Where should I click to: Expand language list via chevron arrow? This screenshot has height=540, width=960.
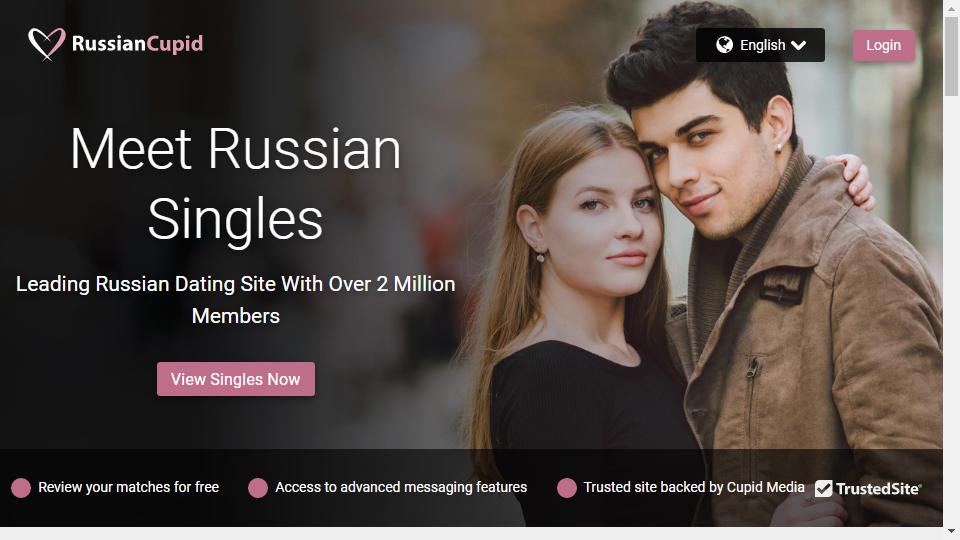point(798,45)
